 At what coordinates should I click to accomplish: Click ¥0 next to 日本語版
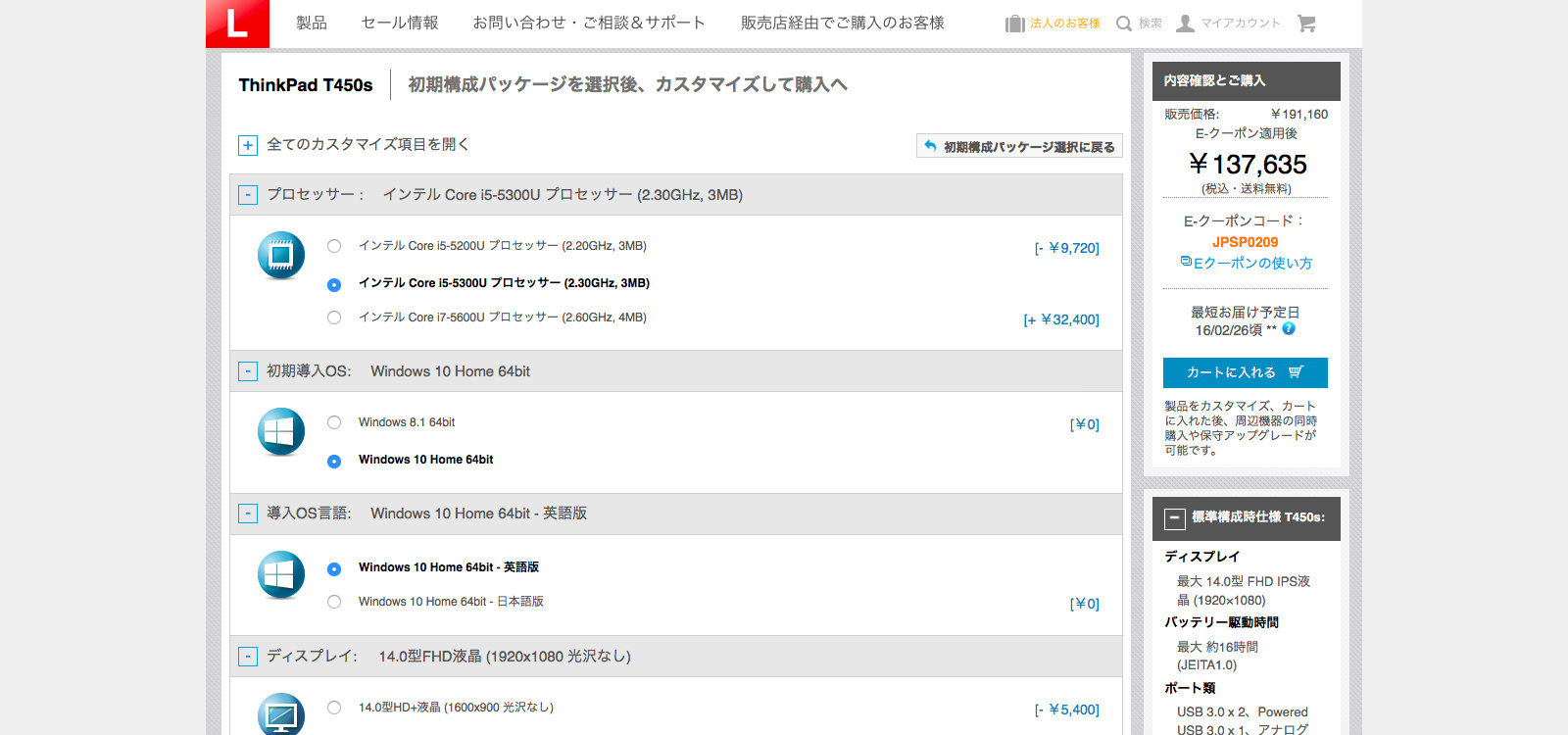point(1085,604)
